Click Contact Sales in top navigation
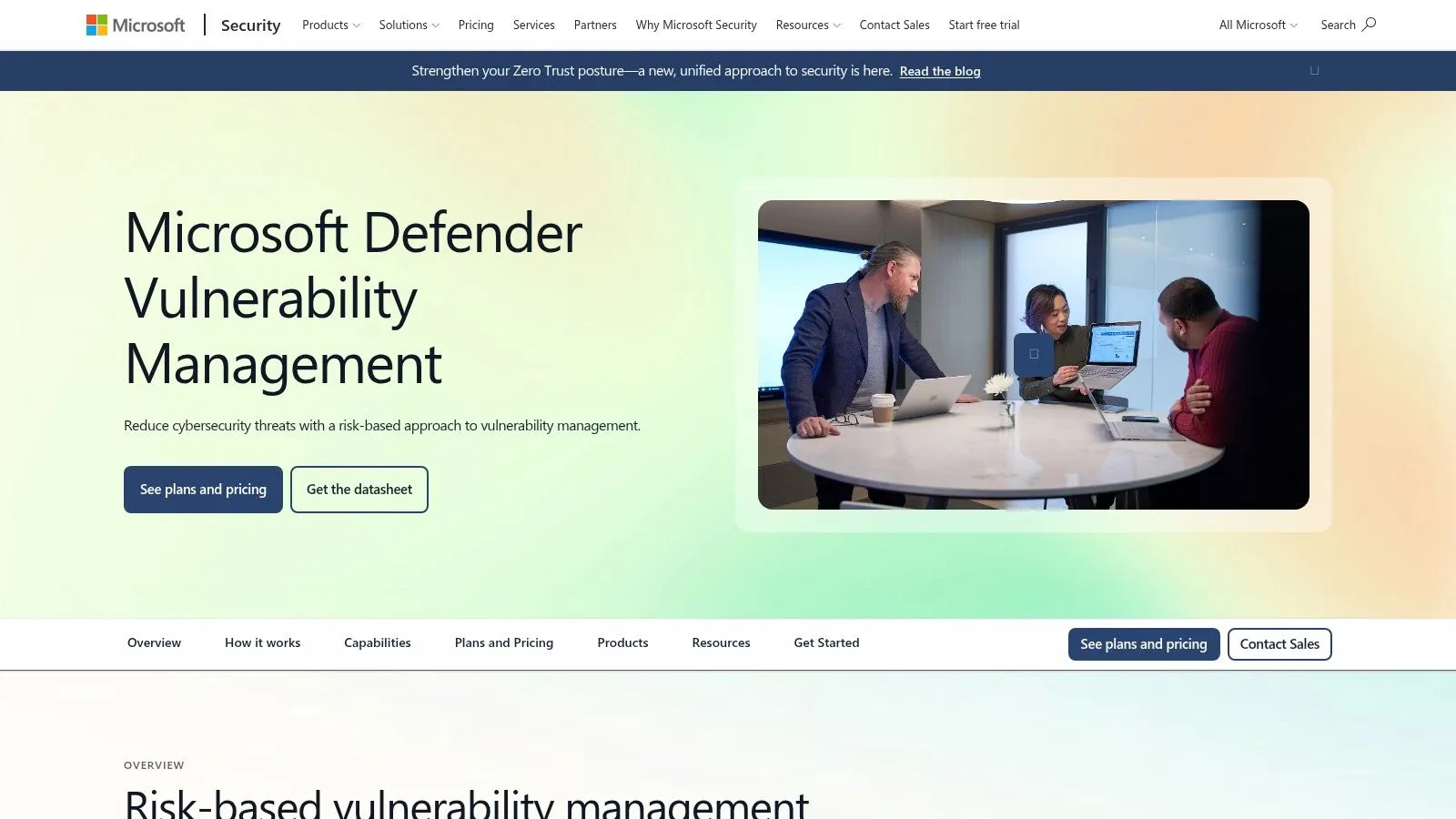1456x819 pixels. point(895,25)
